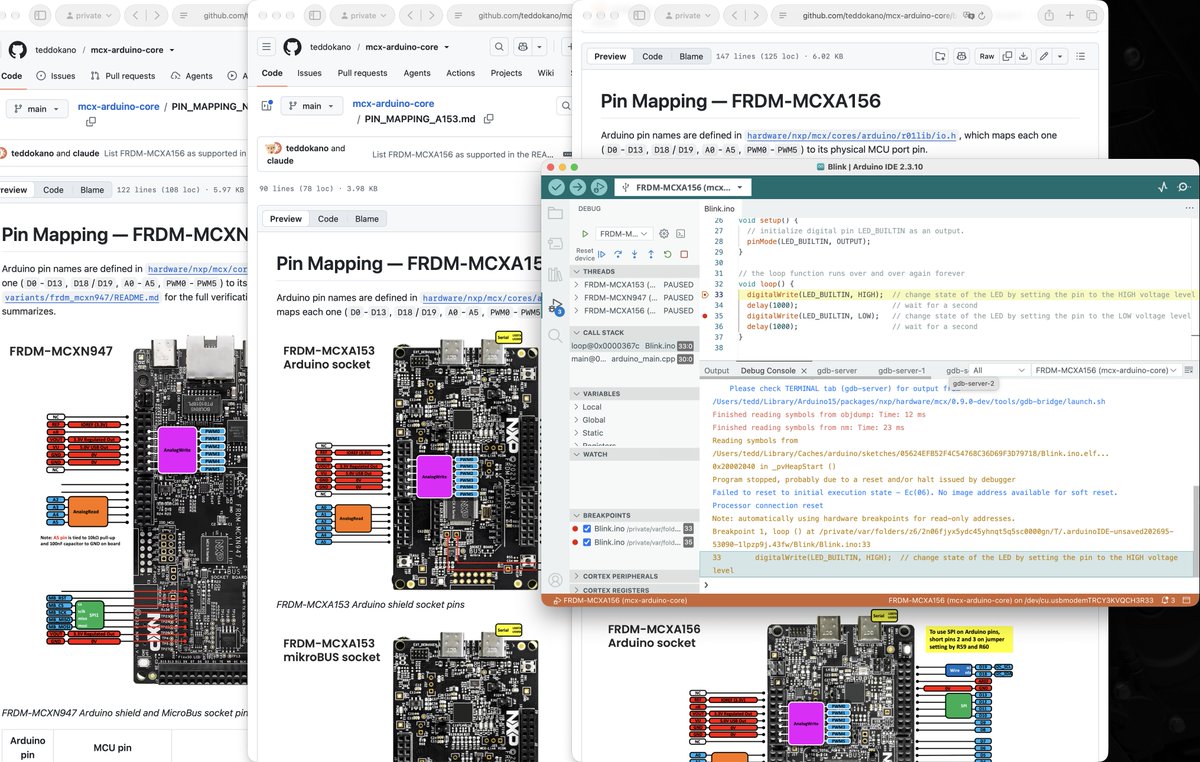Open Issues tab in middle GitHub window

[309, 73]
